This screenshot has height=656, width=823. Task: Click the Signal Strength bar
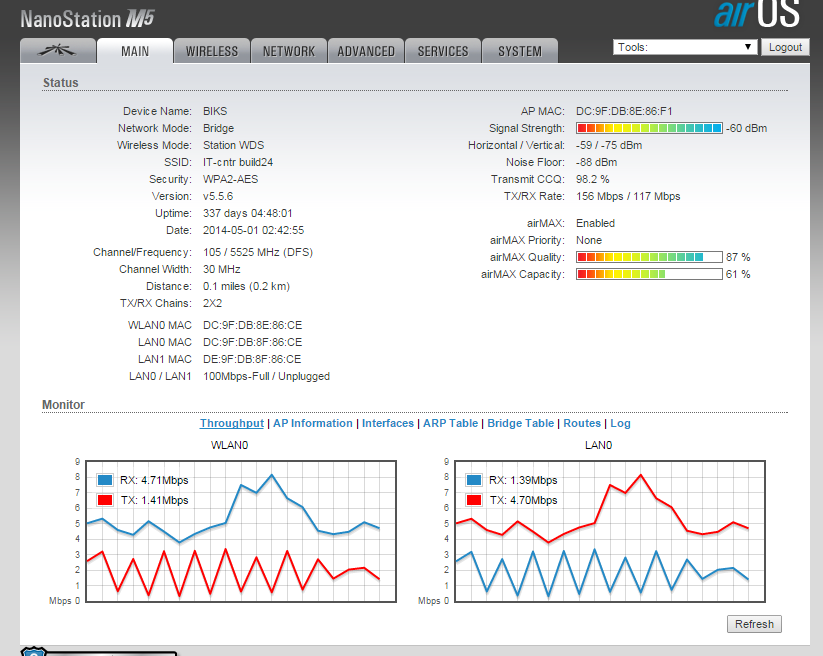pyautogui.click(x=649, y=128)
